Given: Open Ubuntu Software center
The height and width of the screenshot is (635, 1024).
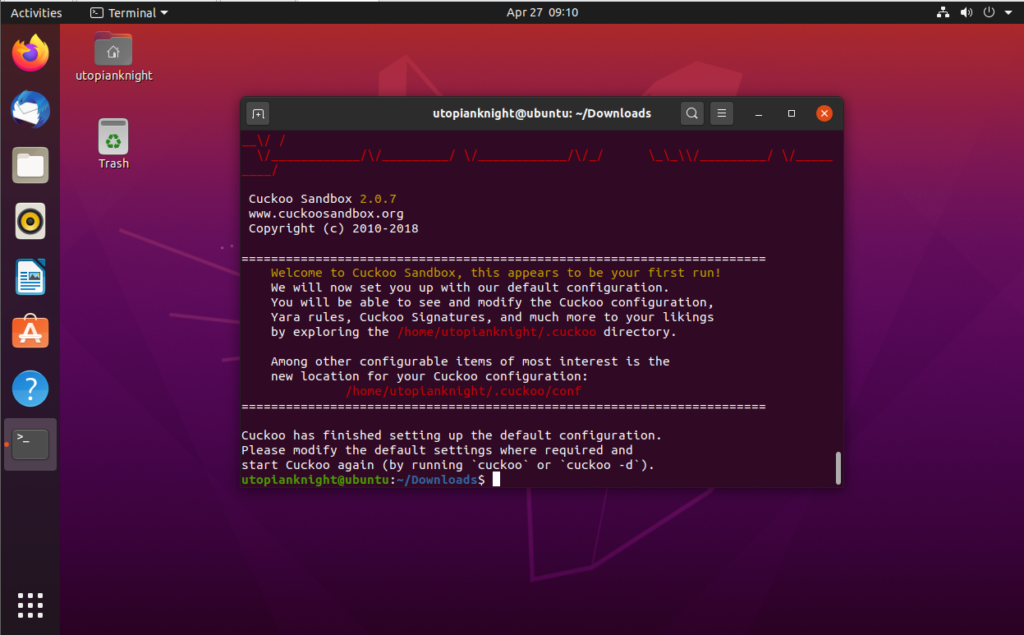Looking at the screenshot, I should 29,333.
